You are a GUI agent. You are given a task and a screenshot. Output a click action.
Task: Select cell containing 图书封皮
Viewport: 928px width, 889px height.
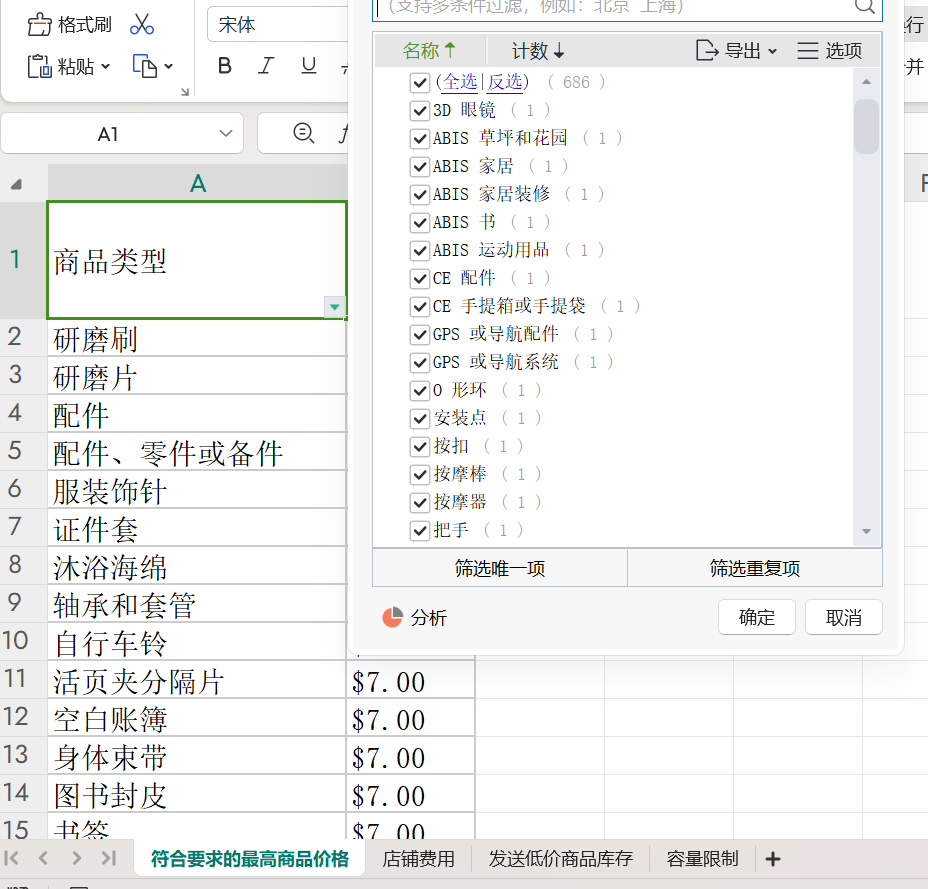click(x=197, y=794)
